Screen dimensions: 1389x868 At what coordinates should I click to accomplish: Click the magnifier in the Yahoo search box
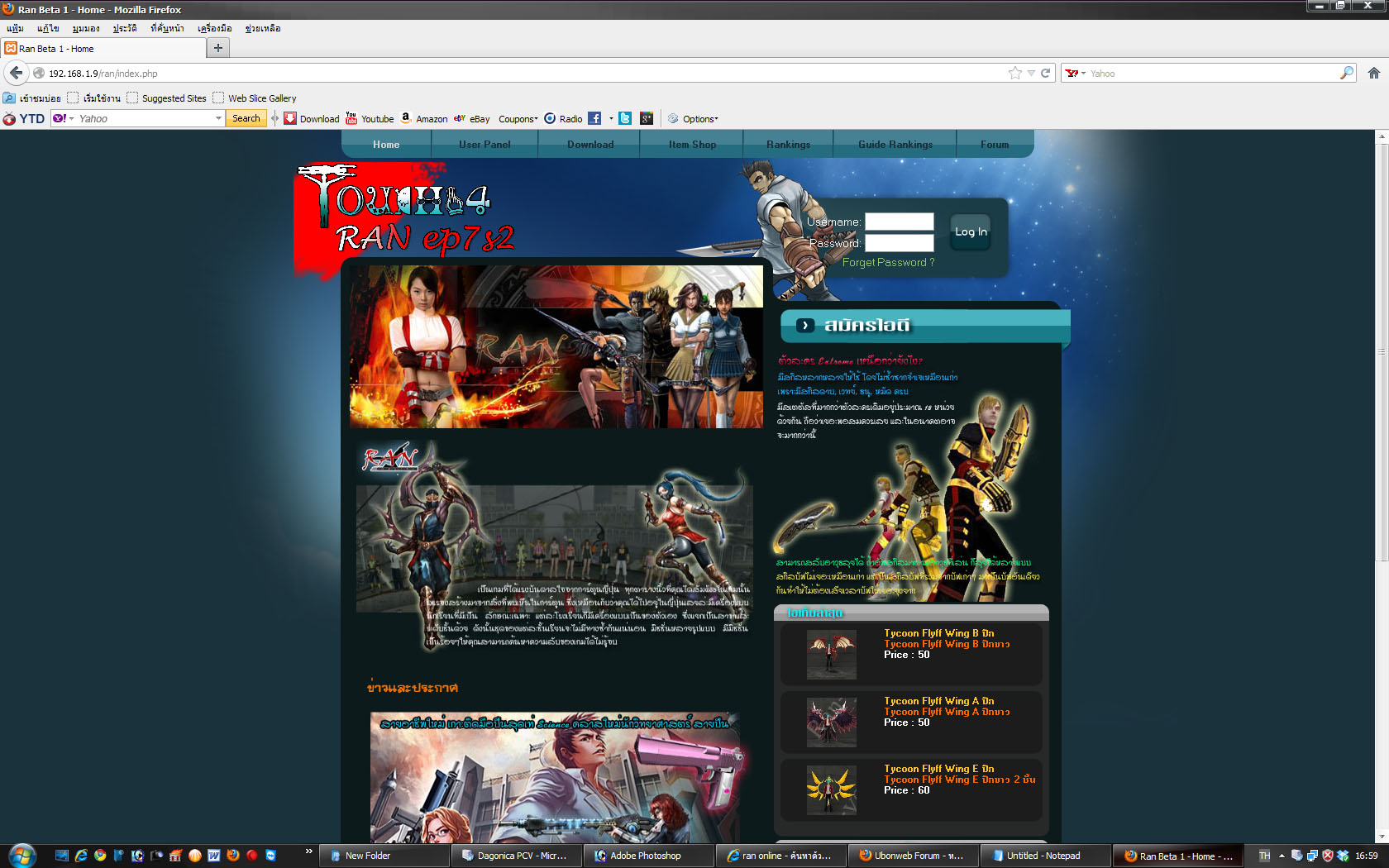pos(1347,73)
